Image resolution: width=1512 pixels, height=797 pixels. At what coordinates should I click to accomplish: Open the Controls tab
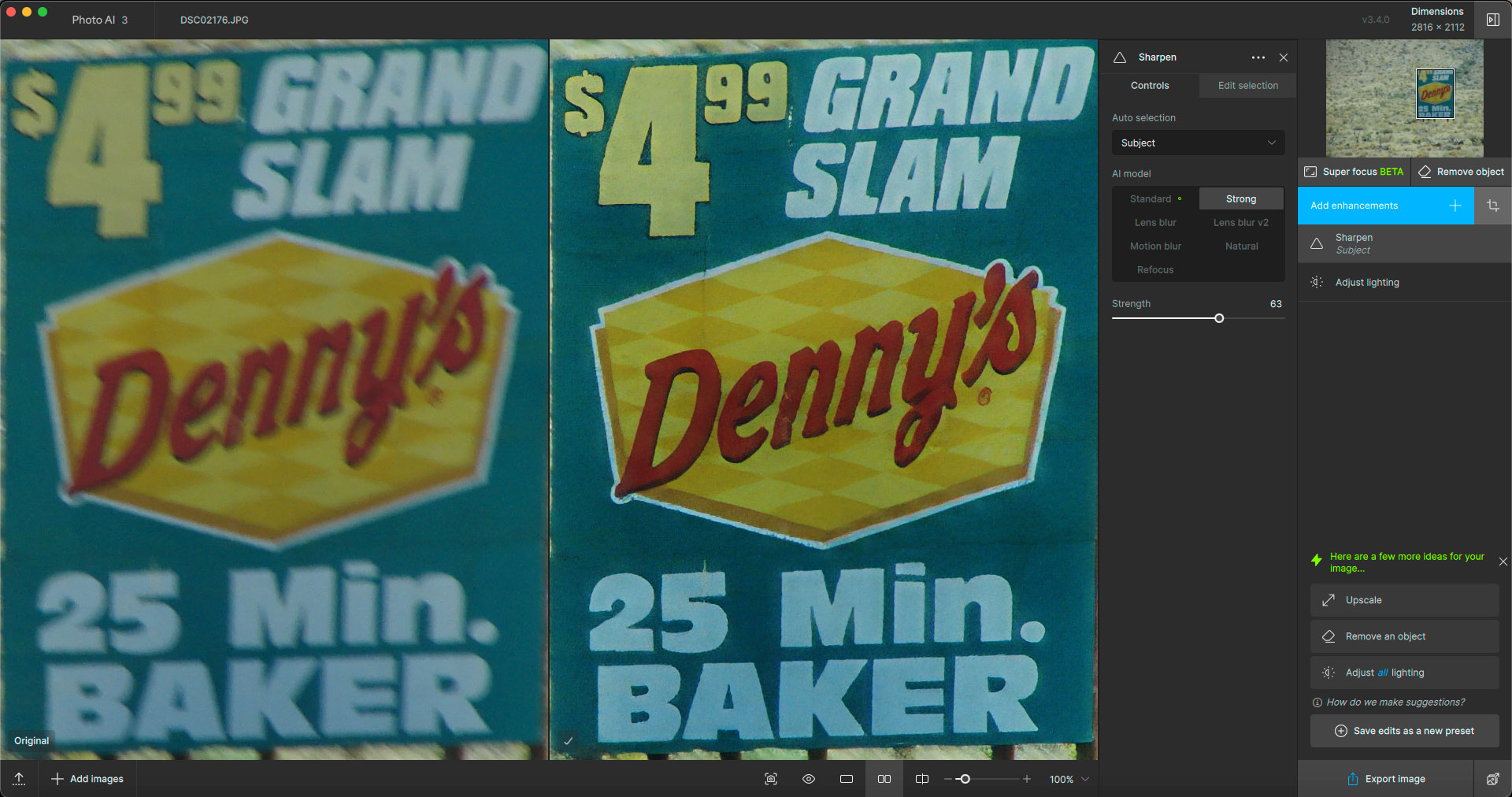click(x=1150, y=86)
